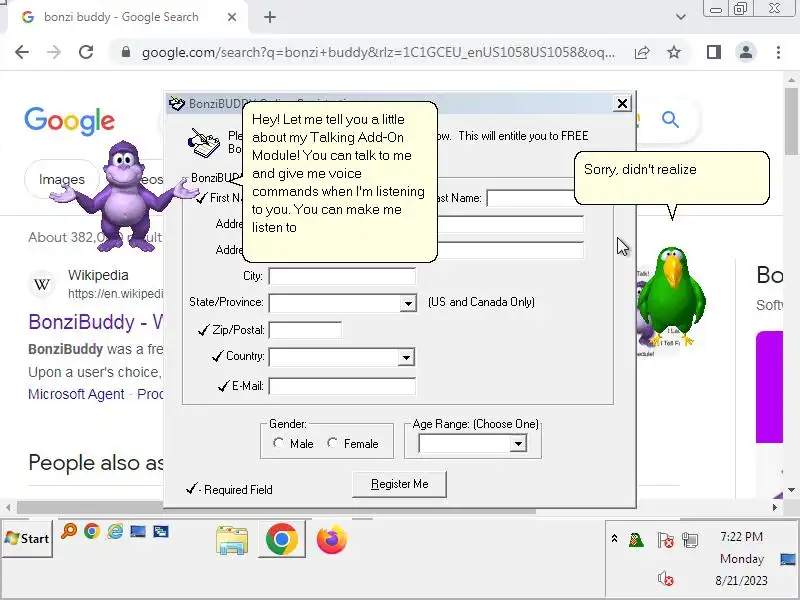Switch to the Images filter
This screenshot has width=800, height=600.
point(62,180)
